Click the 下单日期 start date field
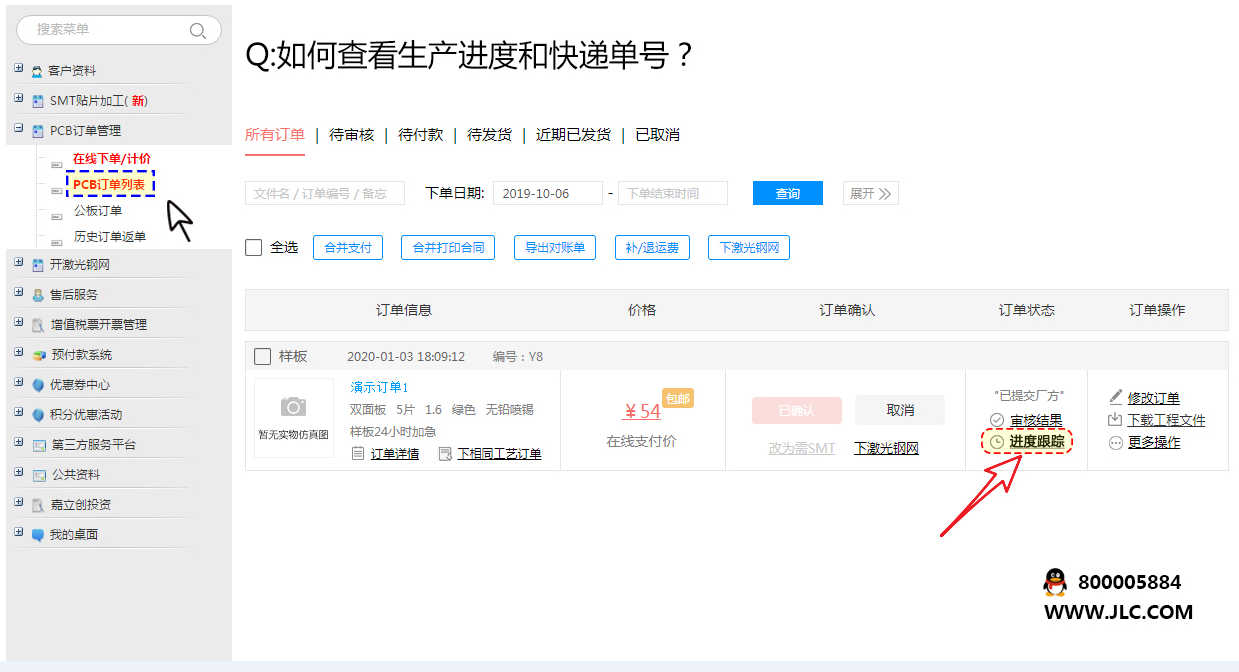1239x672 pixels. point(547,194)
